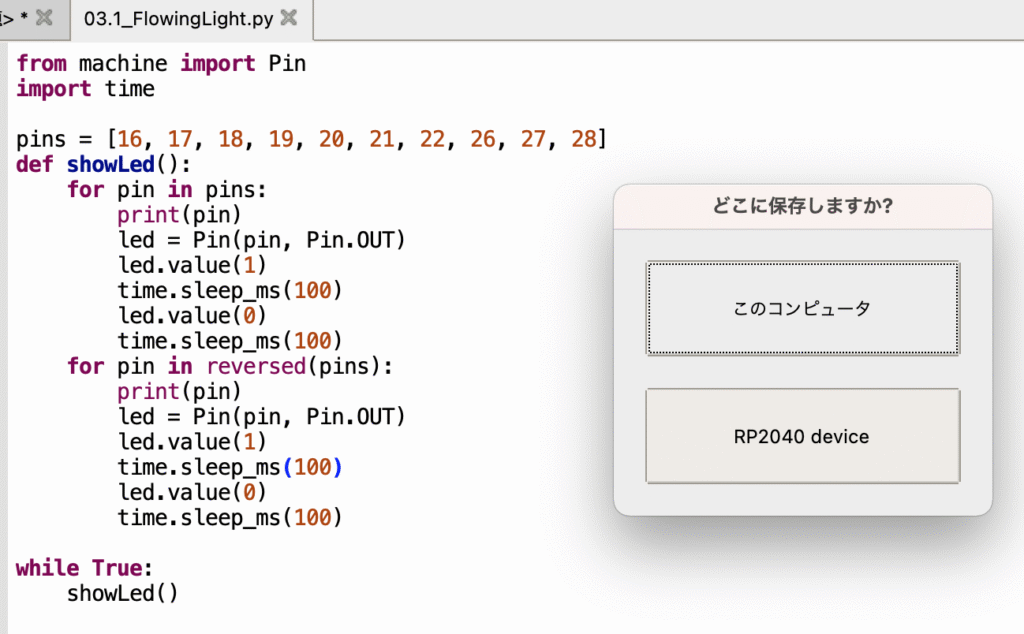Viewport: 1024px width, 634px height.
Task: Close the 03.1_FlowingLight.py tab
Action: (288, 18)
